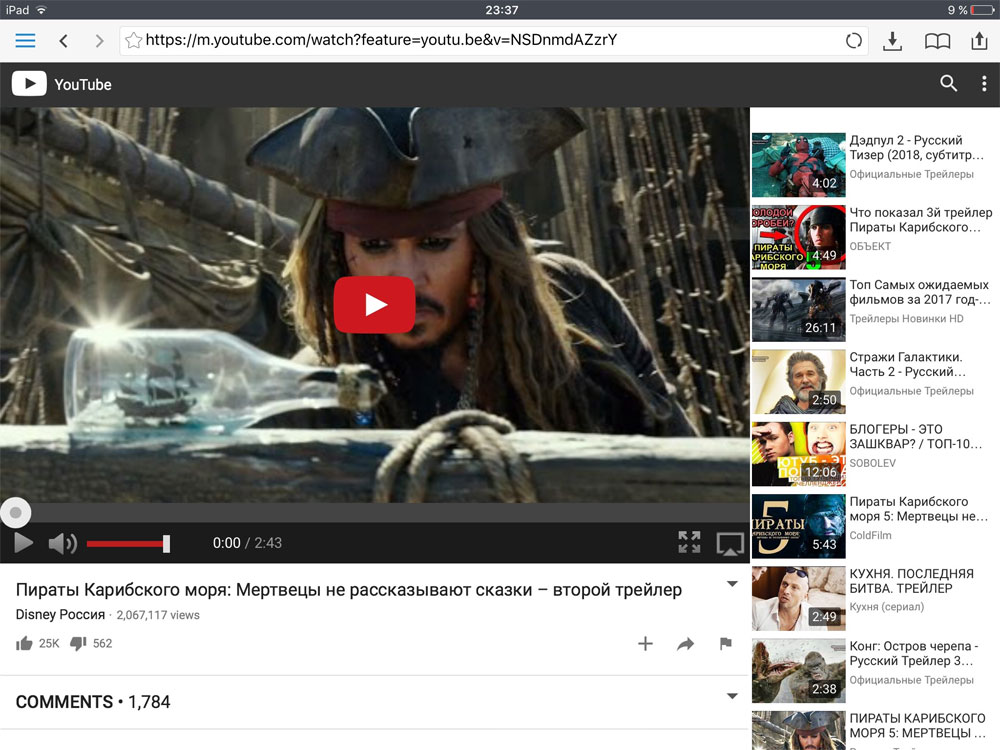Click the YouTube logo
The height and width of the screenshot is (750, 1000).
(61, 84)
